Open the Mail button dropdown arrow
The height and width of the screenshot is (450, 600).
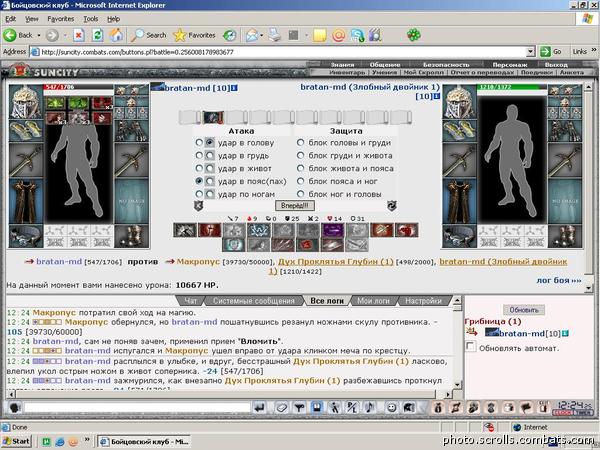click(x=262, y=35)
